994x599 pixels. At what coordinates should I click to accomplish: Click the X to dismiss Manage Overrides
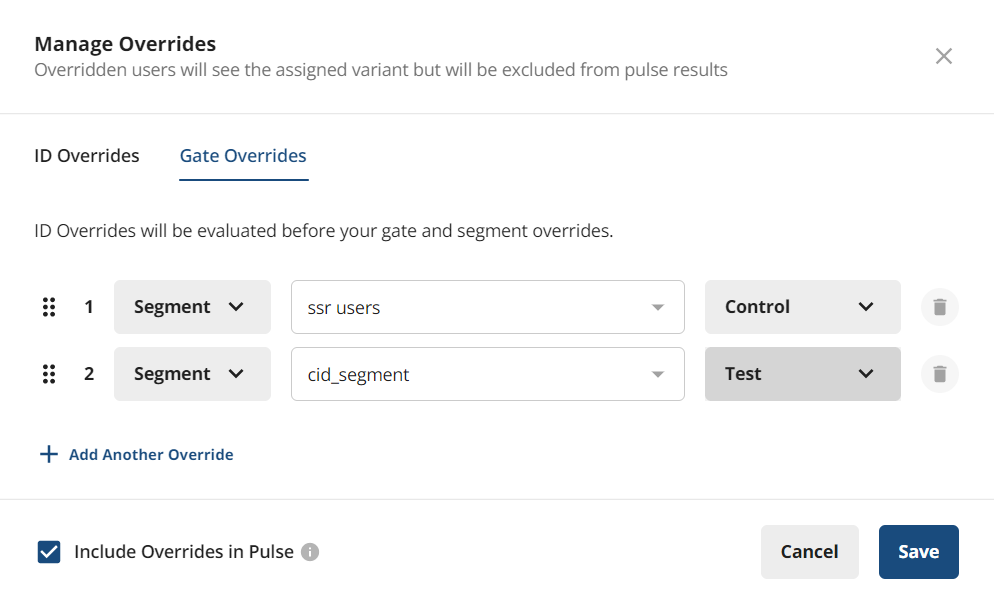[943, 56]
